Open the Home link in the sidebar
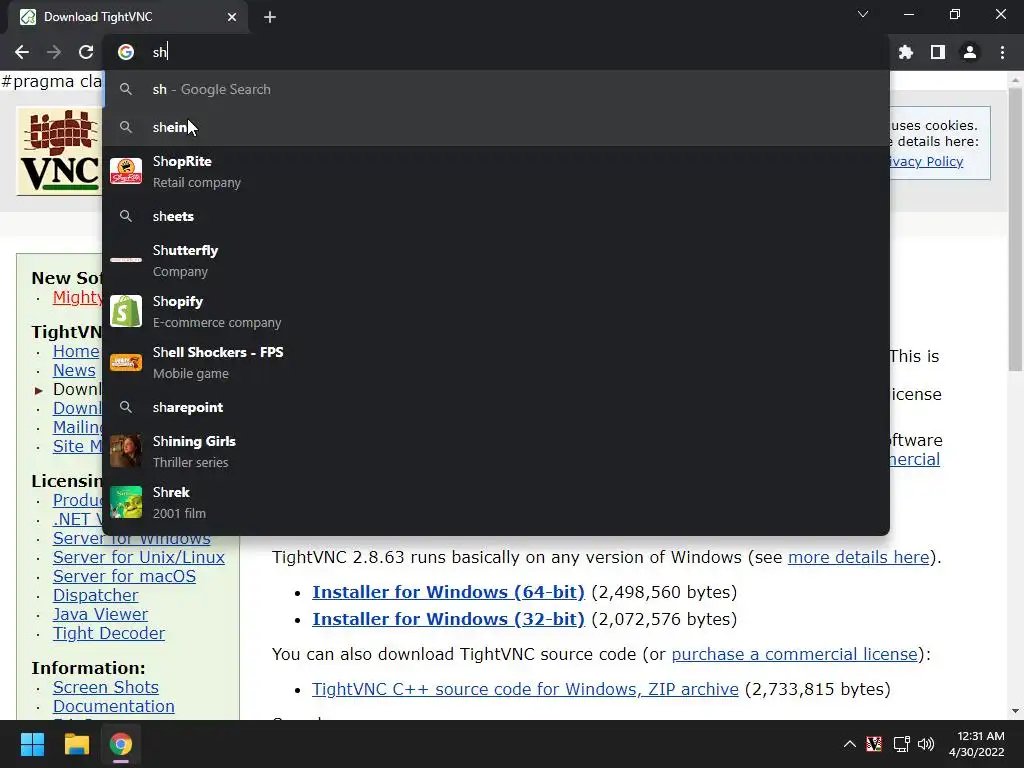1024x768 pixels. tap(76, 351)
